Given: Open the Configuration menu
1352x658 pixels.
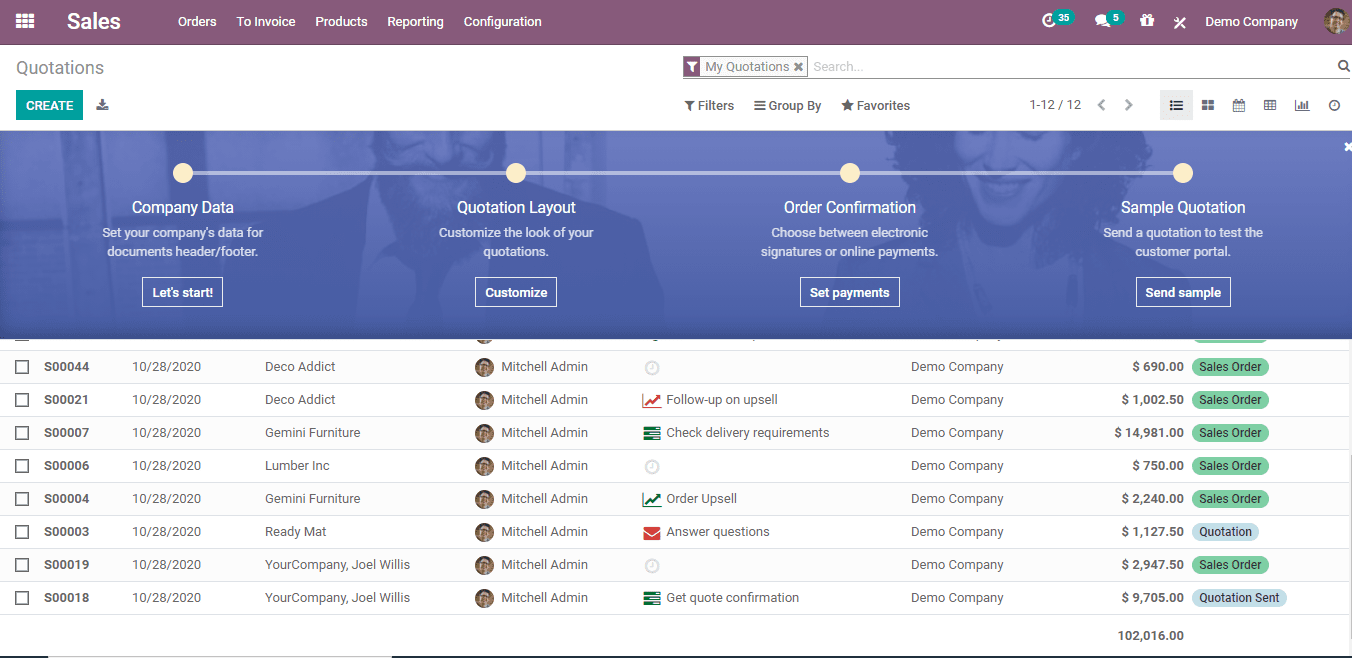Looking at the screenshot, I should (502, 21).
